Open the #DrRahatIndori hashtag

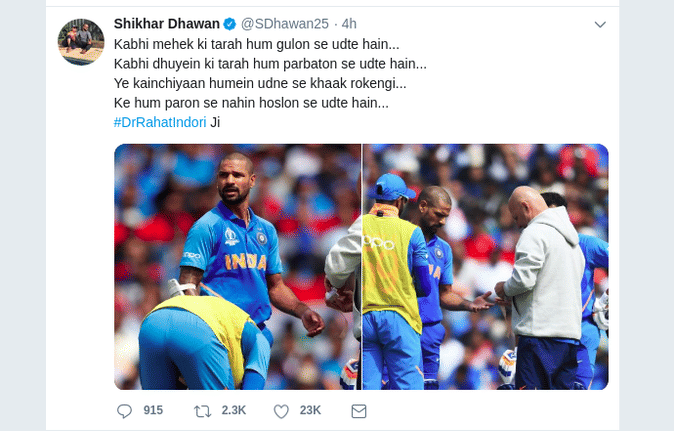[160, 122]
